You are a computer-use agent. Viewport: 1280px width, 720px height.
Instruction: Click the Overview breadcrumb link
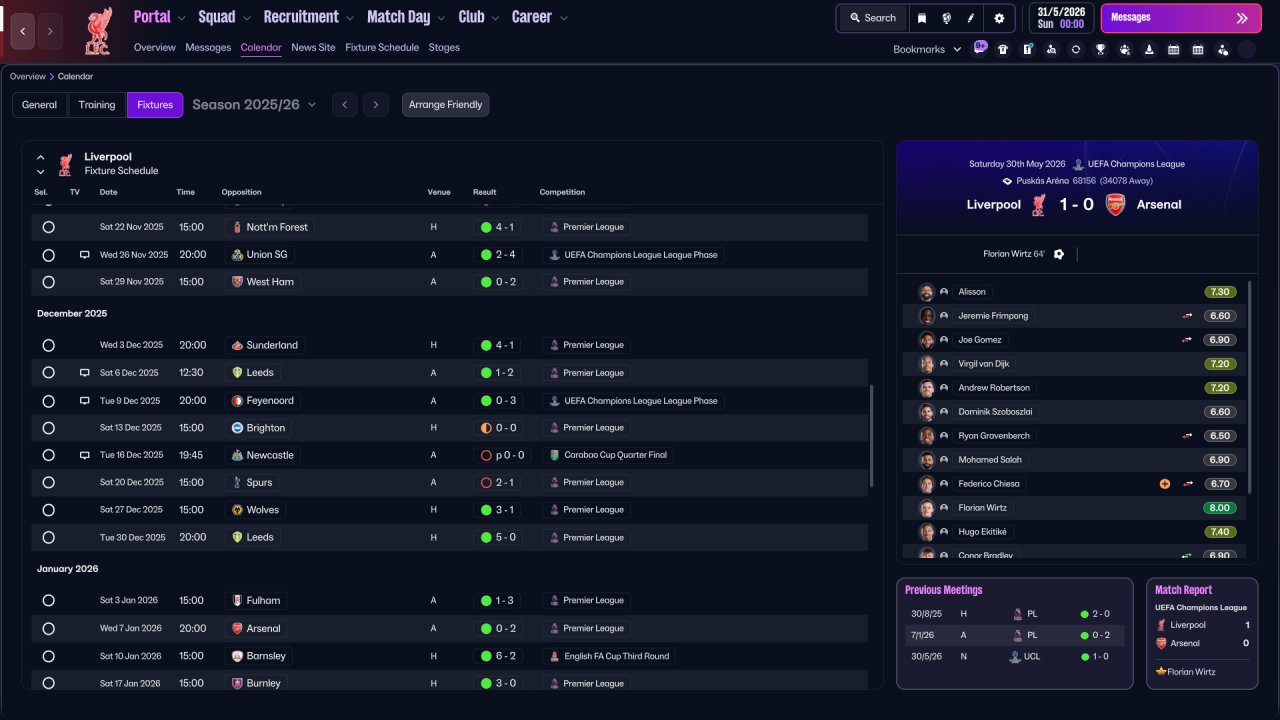pos(28,77)
